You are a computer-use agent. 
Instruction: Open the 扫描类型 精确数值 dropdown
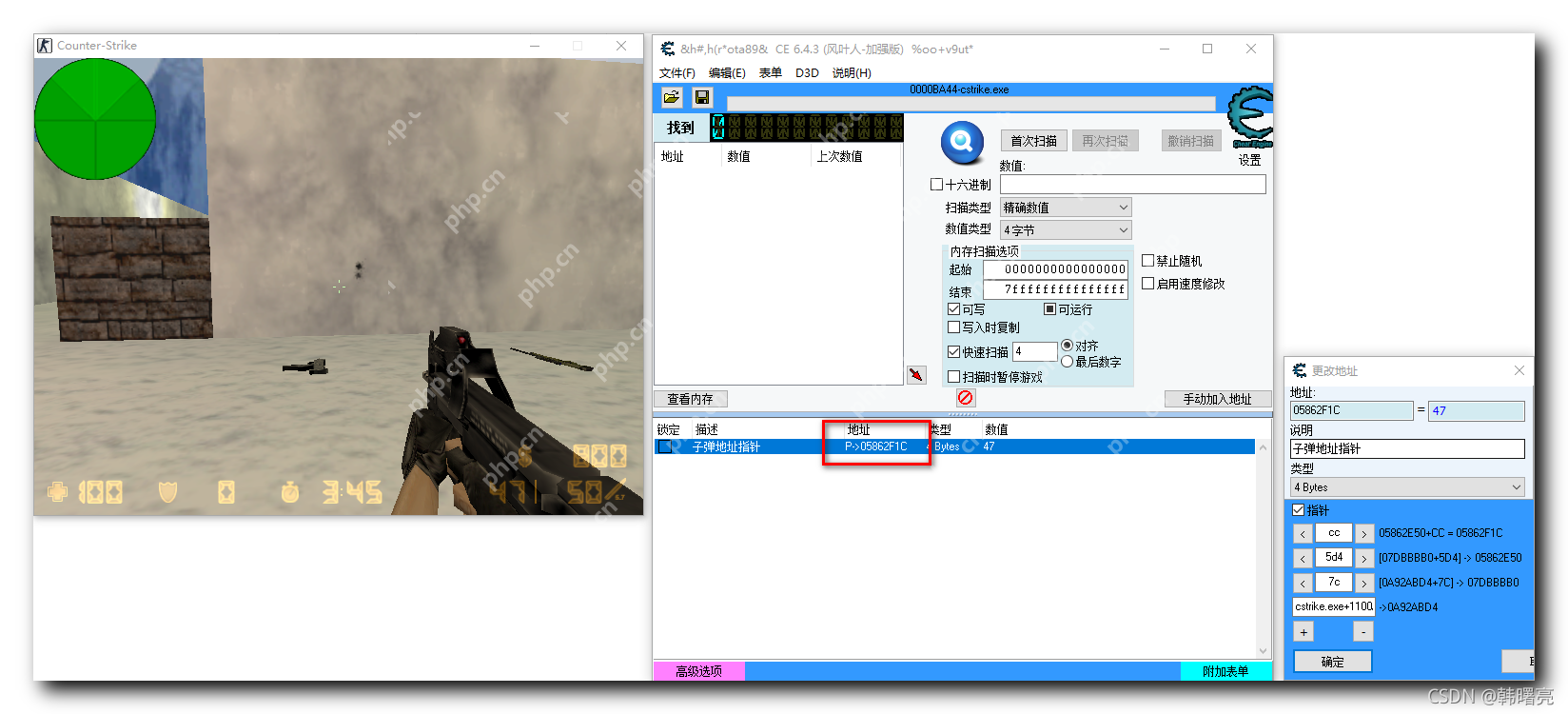click(1066, 208)
